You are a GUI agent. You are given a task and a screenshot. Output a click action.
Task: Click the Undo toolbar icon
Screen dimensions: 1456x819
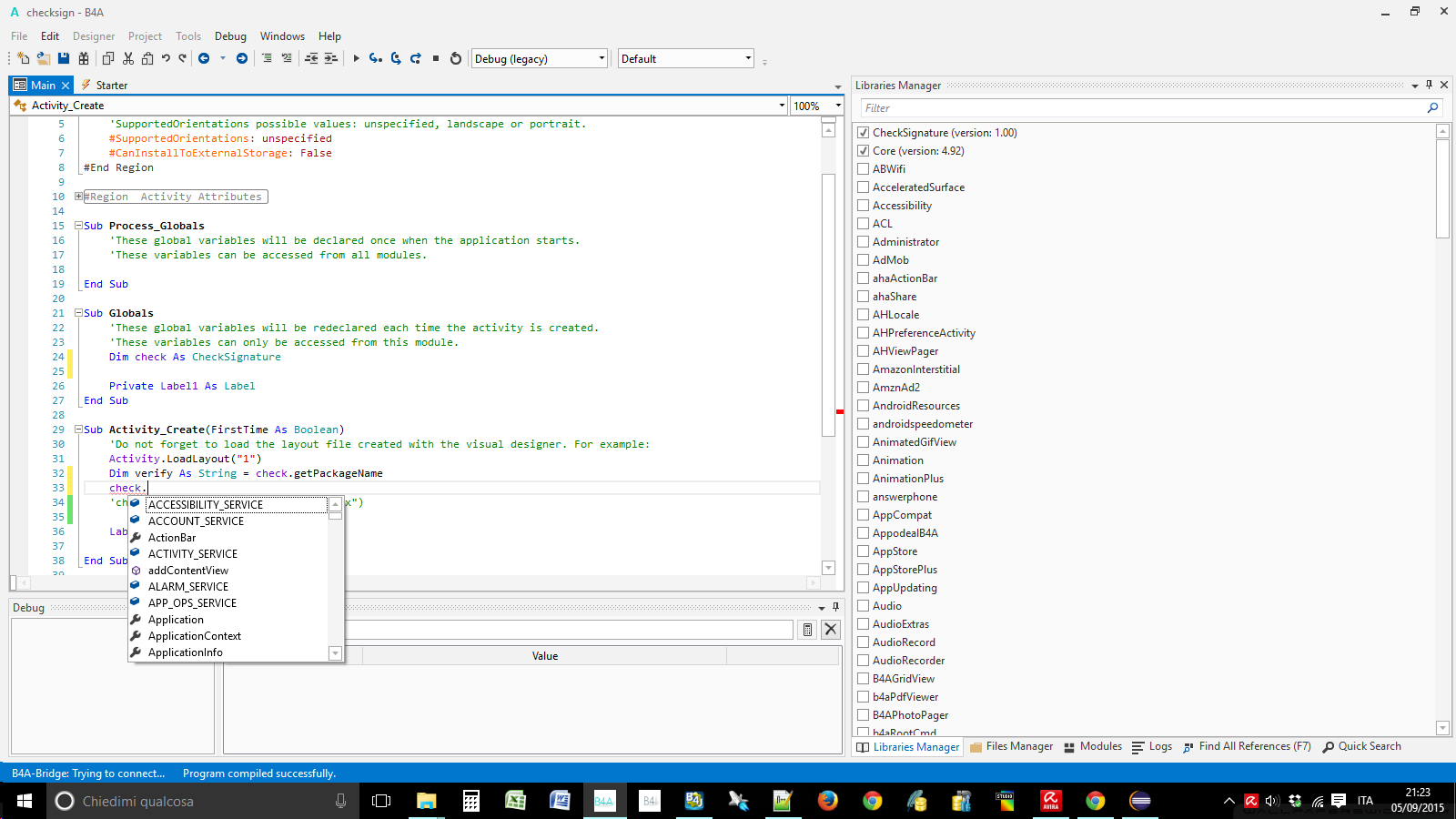point(166,58)
